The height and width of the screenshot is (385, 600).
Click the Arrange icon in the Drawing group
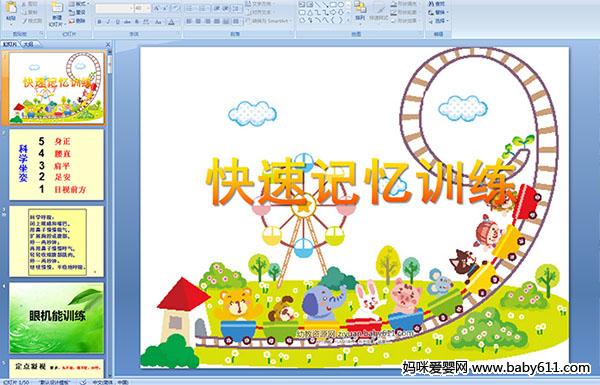[360, 11]
